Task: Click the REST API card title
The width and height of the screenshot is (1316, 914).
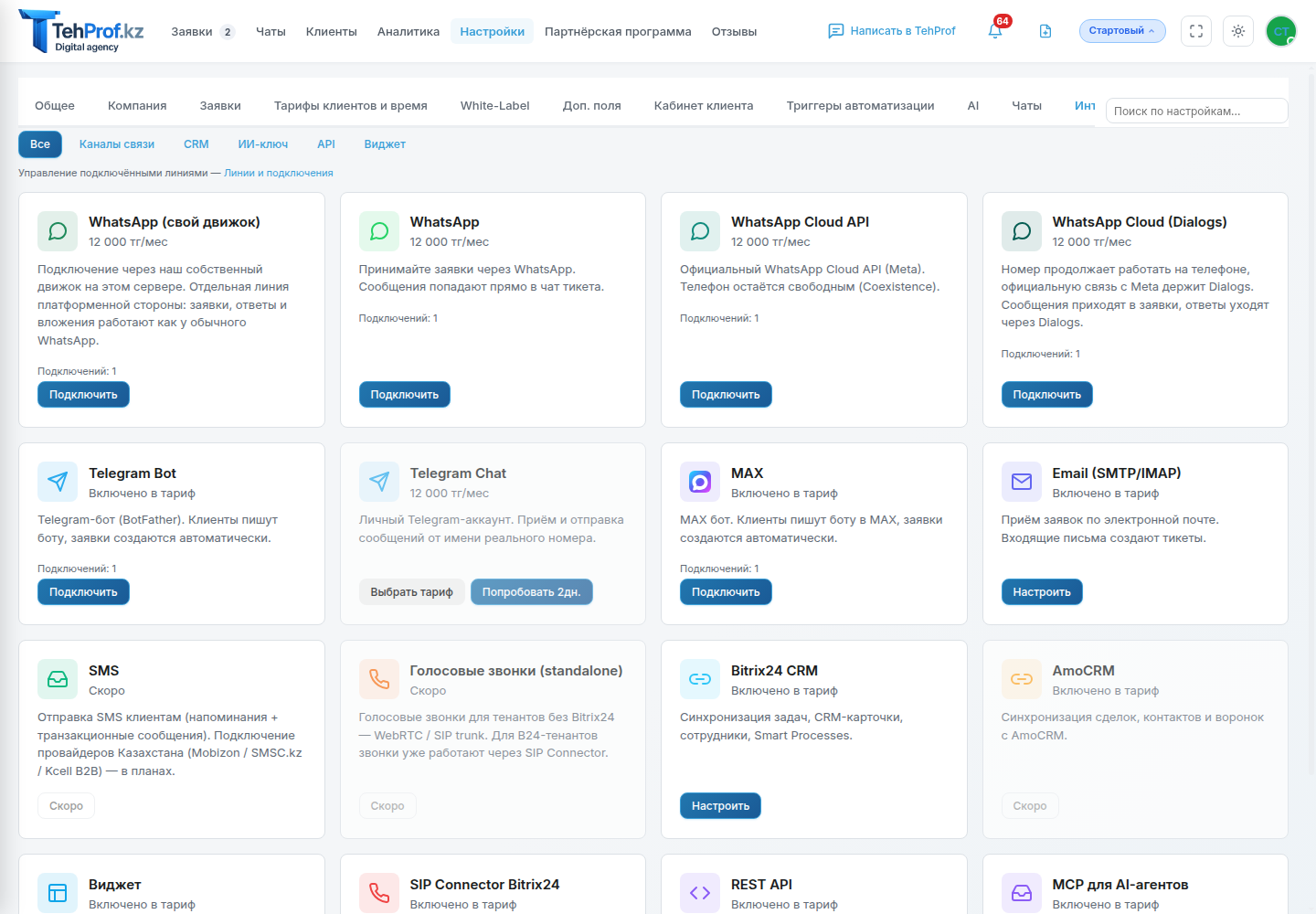Action: (761, 885)
